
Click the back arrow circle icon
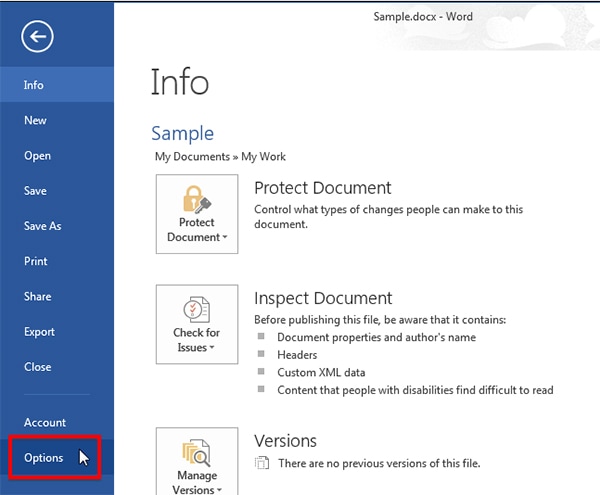tap(37, 37)
